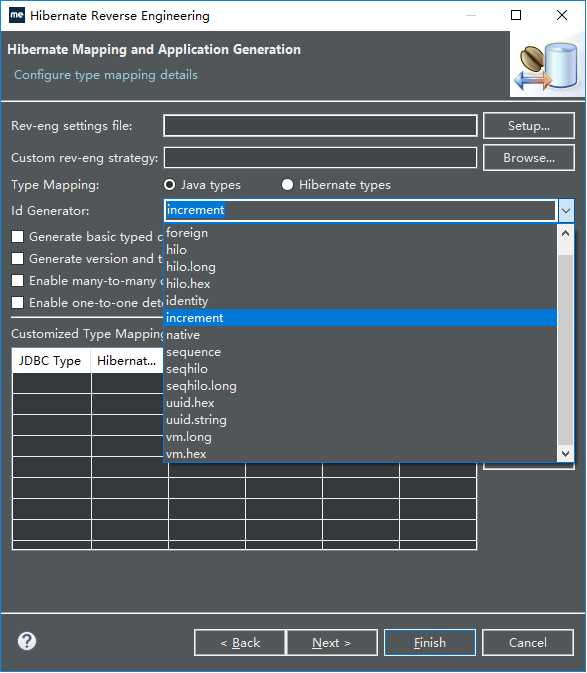
Task: Click the Setup... button
Action: 529,126
